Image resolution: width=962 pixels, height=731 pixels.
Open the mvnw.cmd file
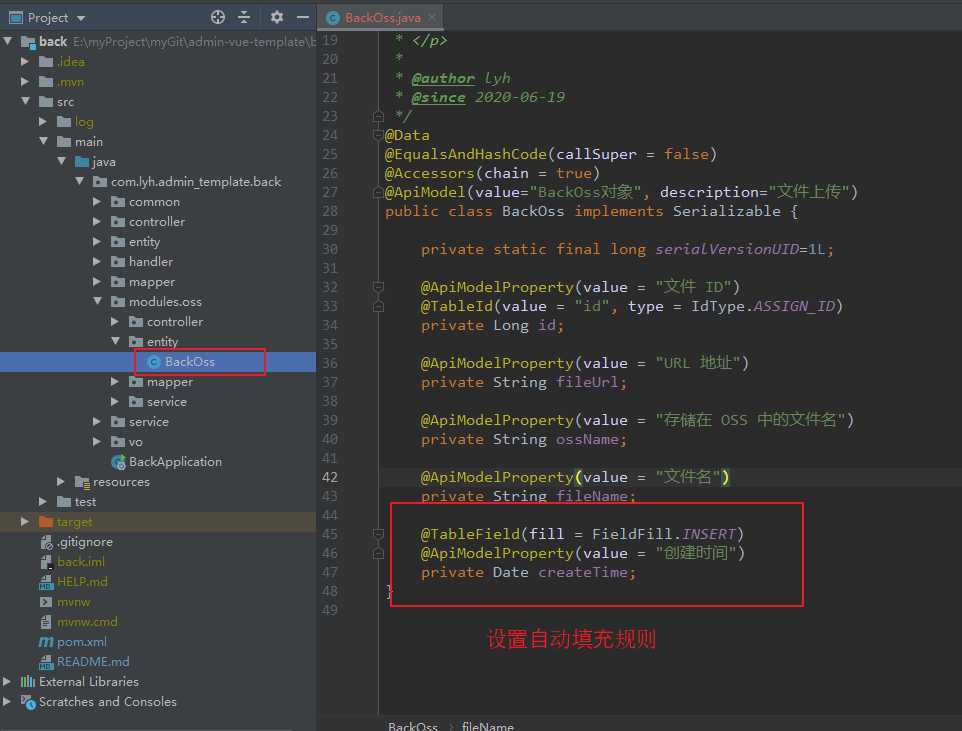87,622
